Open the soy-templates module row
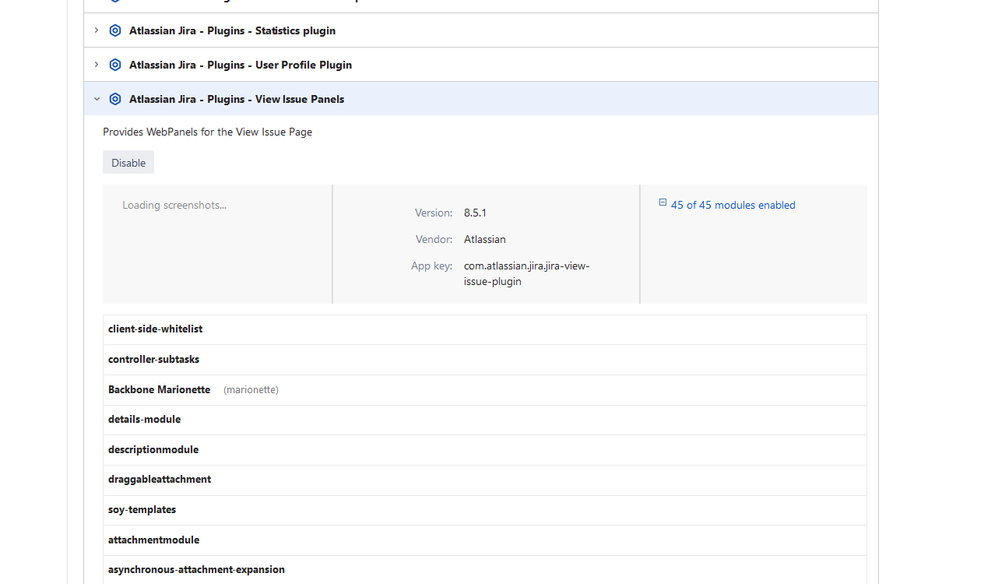Viewport: 998px width, 584px height. 142,509
